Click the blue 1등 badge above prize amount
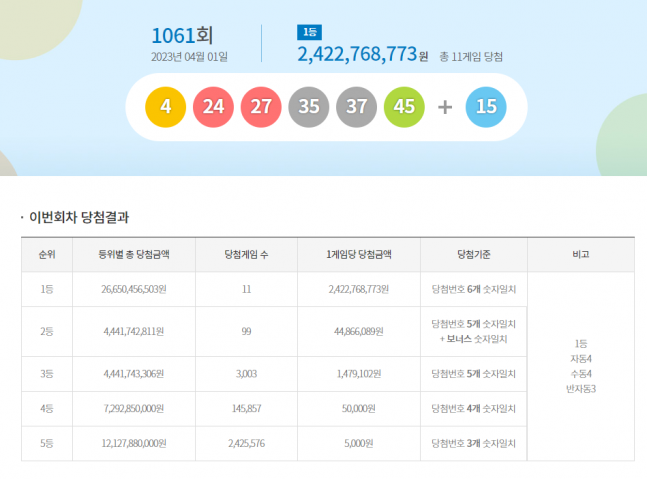The width and height of the screenshot is (647, 479). point(310,33)
